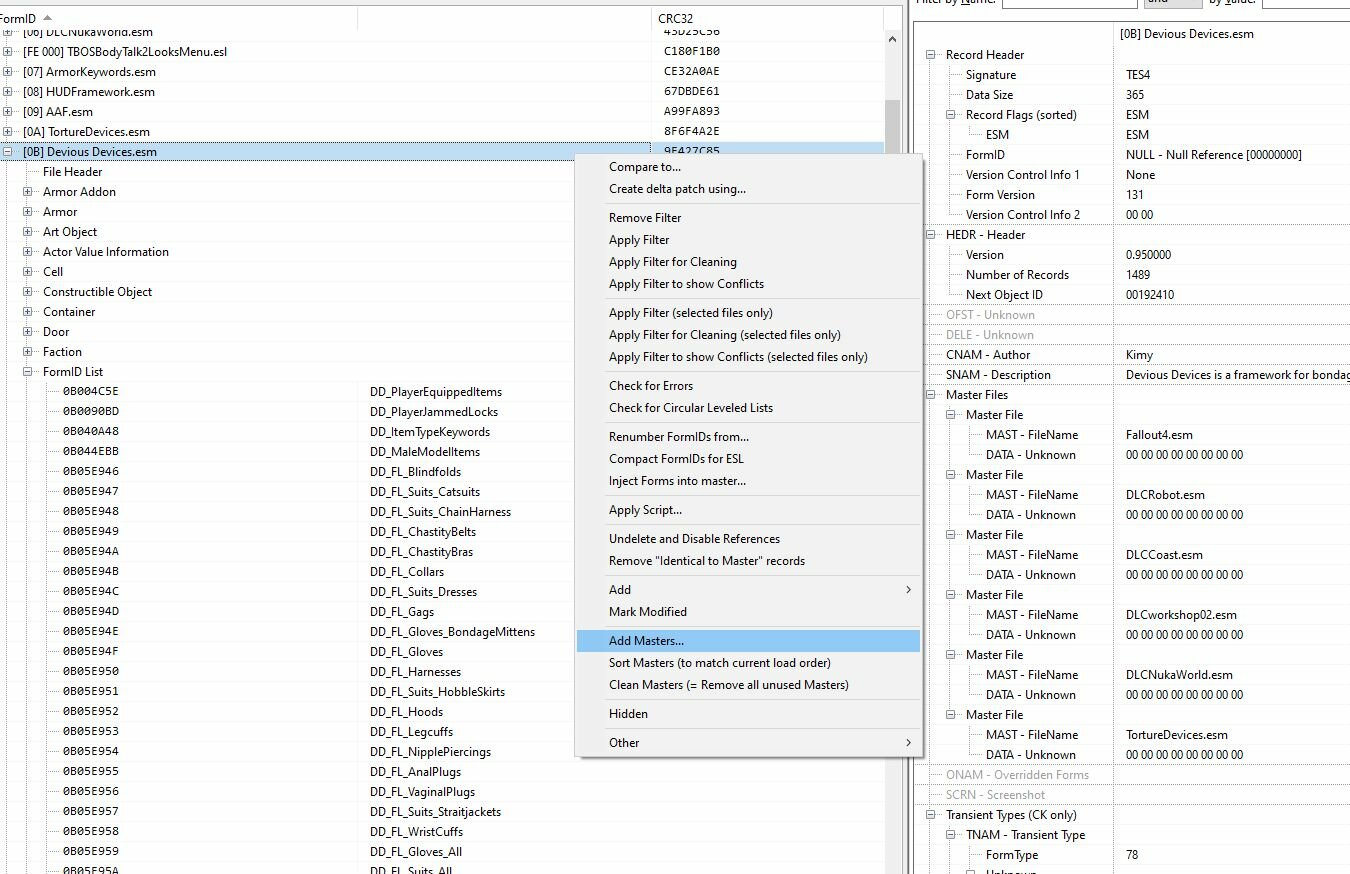Expand the Actor Value Information group
Image resolution: width=1350 pixels, height=874 pixels.
coord(28,252)
